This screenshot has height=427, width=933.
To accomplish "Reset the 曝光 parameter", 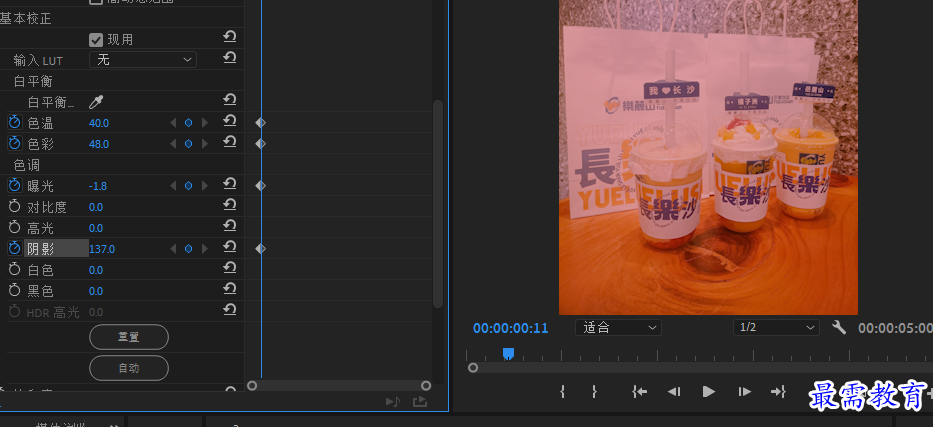I will tap(230, 184).
